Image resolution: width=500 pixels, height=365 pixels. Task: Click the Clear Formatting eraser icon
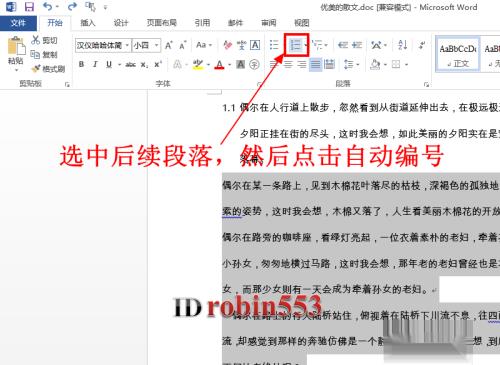228,45
